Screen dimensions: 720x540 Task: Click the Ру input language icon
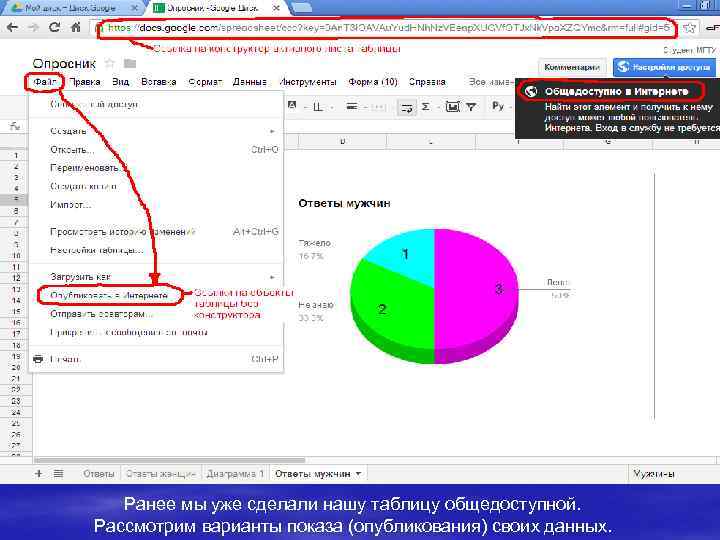click(498, 106)
